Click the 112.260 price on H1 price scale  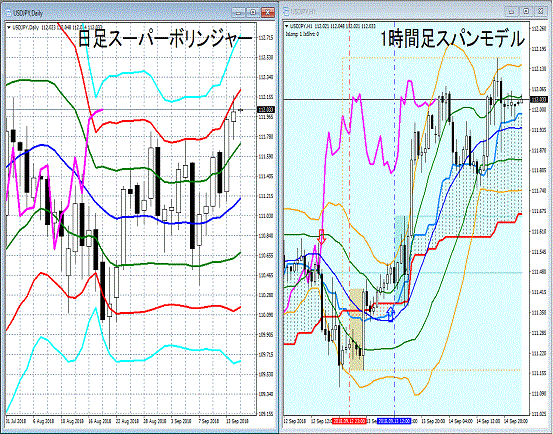click(x=538, y=28)
